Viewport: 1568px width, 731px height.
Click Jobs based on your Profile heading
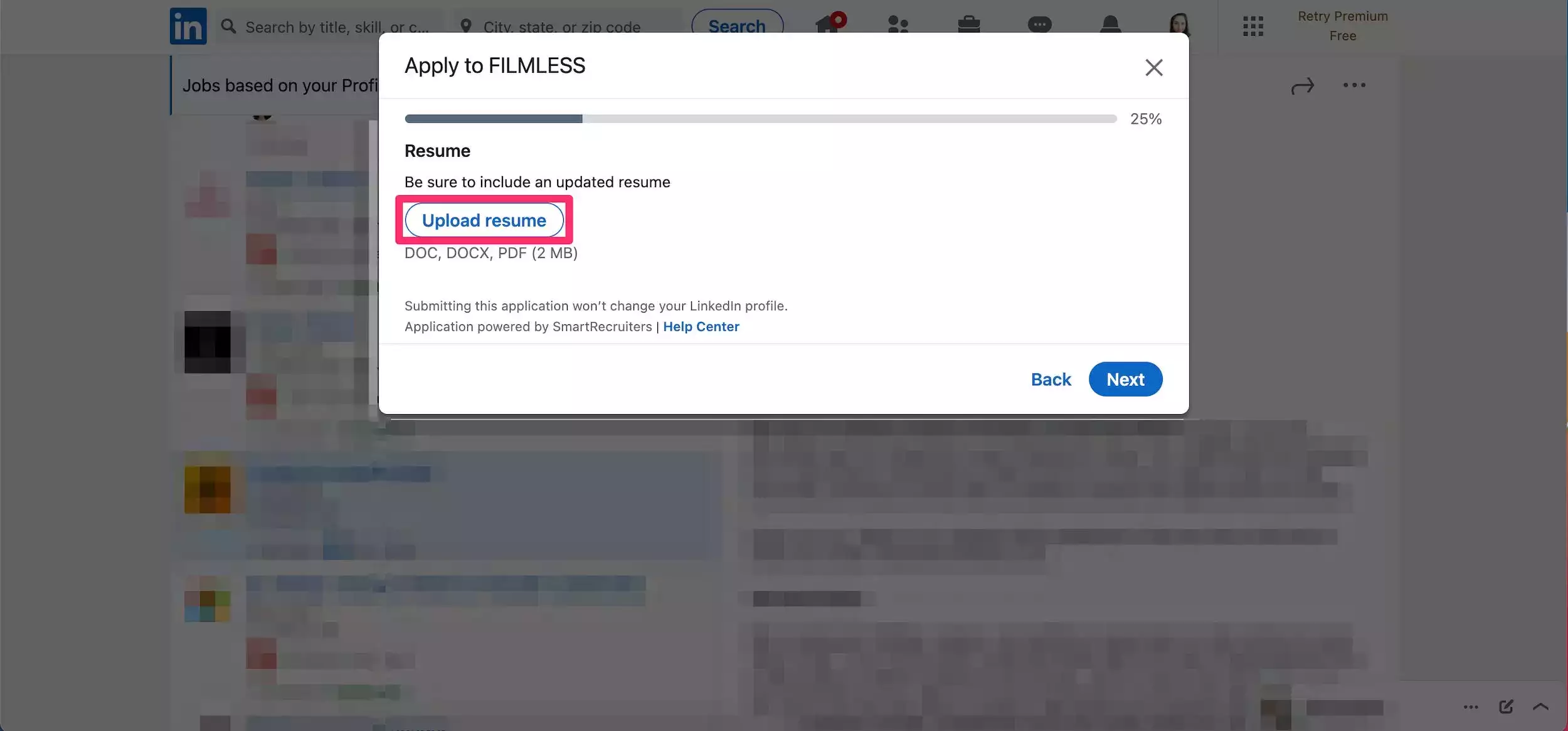tap(280, 85)
